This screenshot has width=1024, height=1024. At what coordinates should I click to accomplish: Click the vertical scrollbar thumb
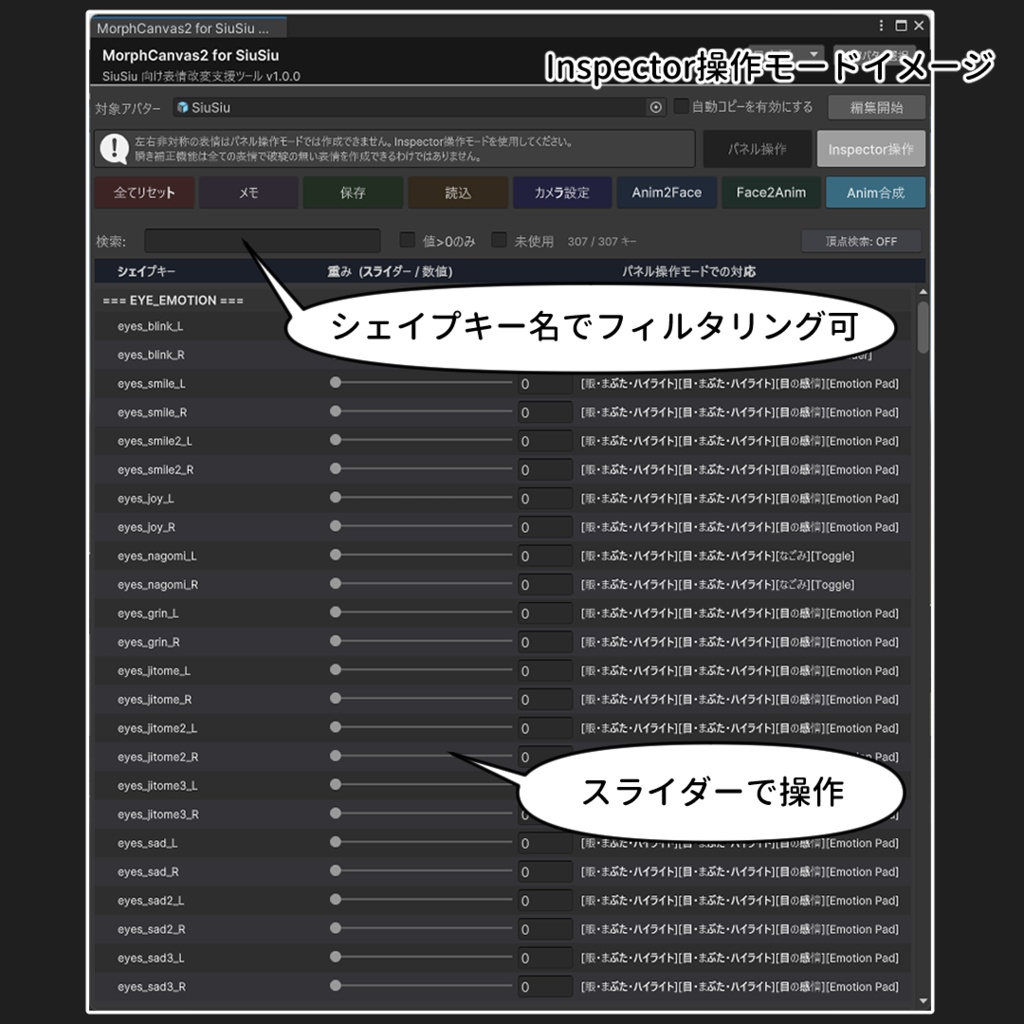(x=923, y=327)
